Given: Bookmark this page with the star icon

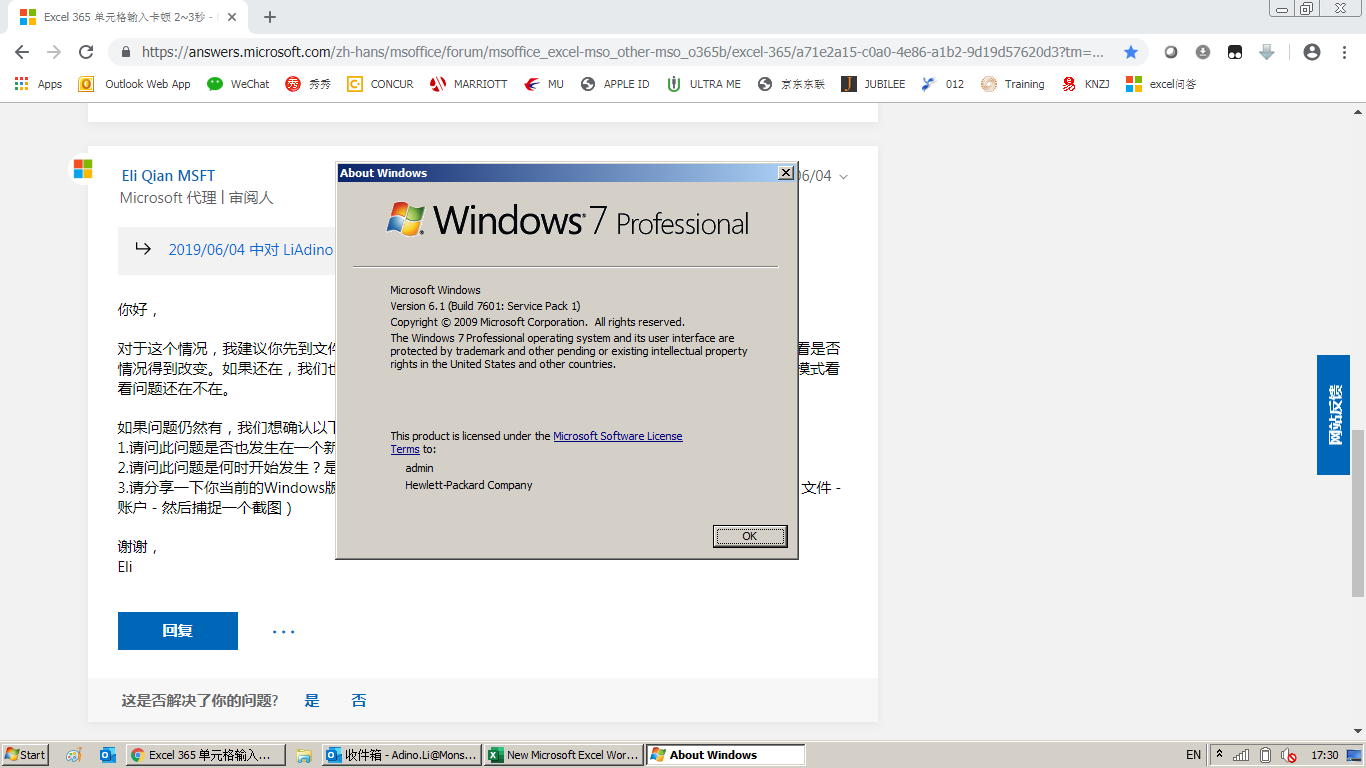Looking at the screenshot, I should click(x=1131, y=52).
